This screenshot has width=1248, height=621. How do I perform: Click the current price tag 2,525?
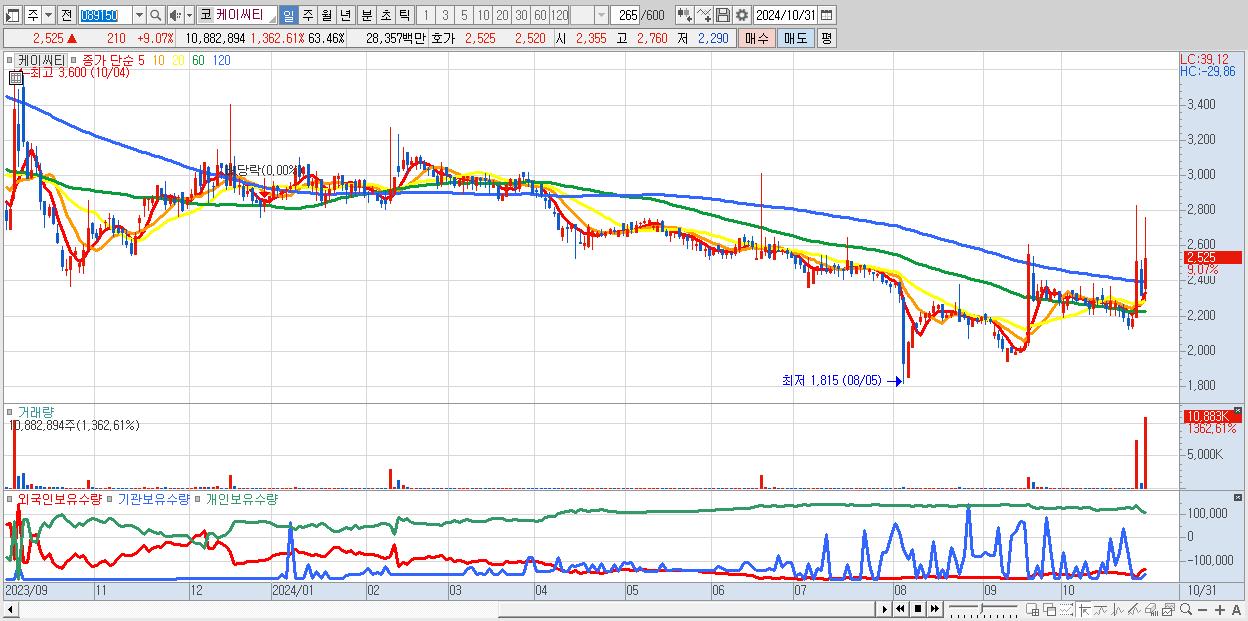[x=1211, y=257]
